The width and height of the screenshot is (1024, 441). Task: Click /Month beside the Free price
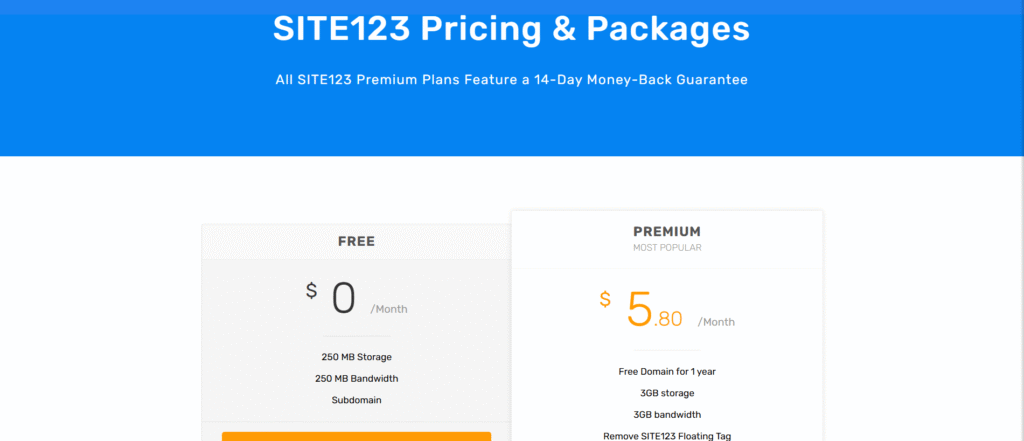point(389,309)
